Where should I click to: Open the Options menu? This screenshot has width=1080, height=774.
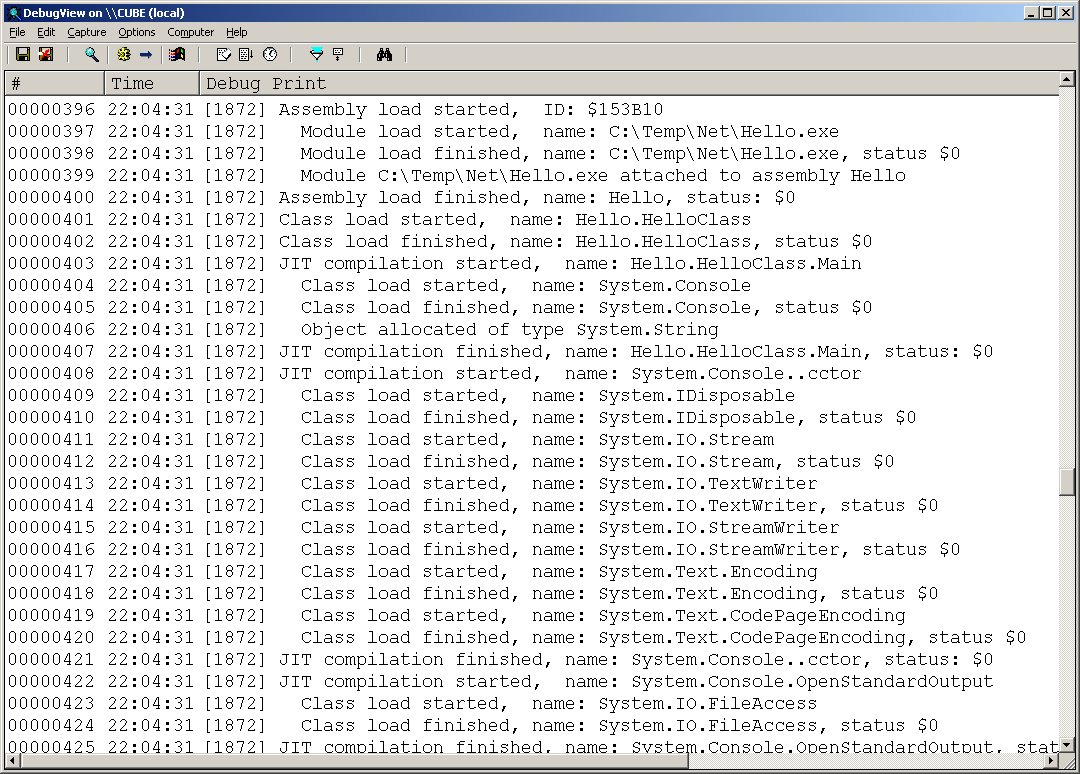pyautogui.click(x=136, y=32)
